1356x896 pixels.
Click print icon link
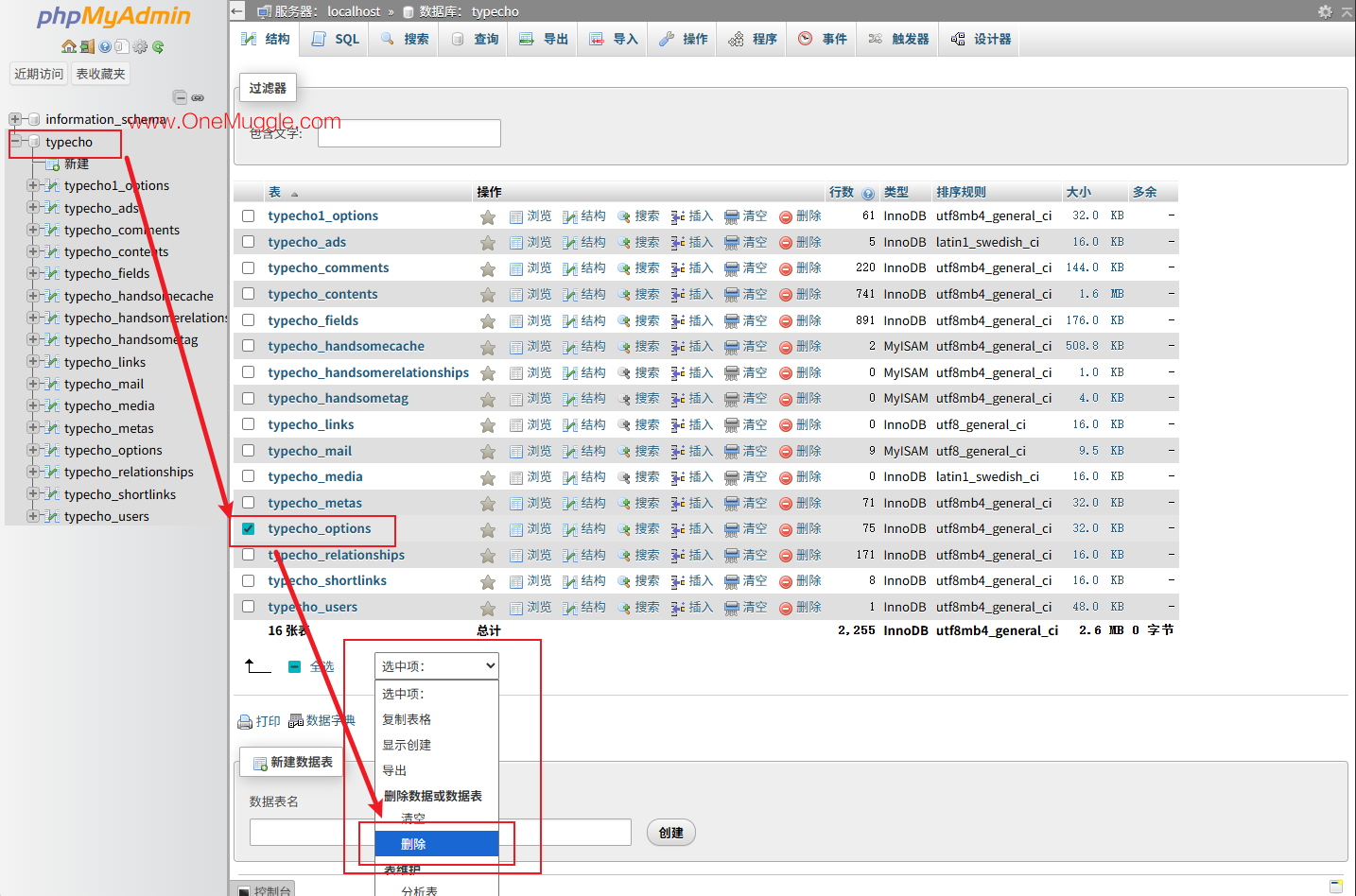259,721
